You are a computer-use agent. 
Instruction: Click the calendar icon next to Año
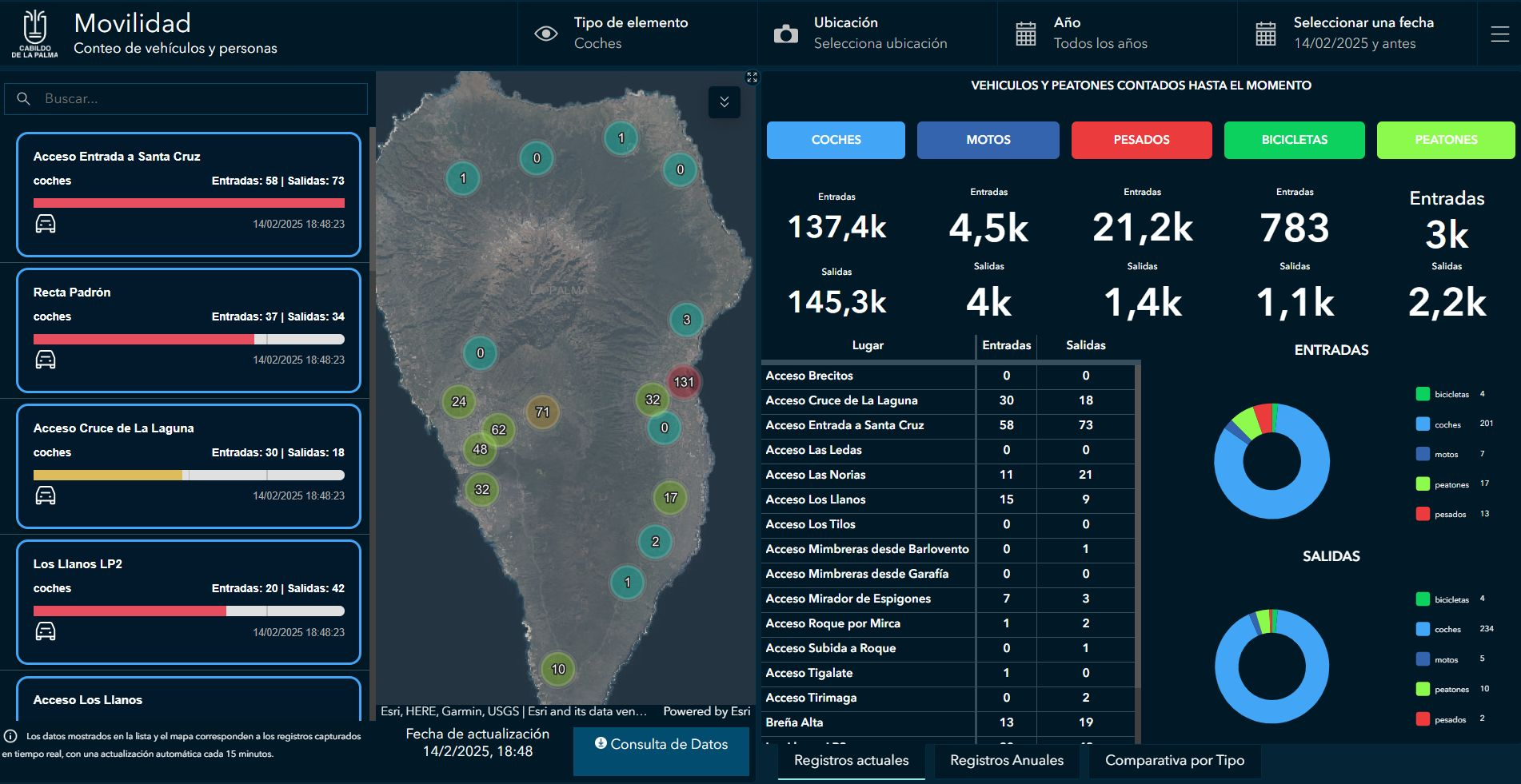[1025, 34]
